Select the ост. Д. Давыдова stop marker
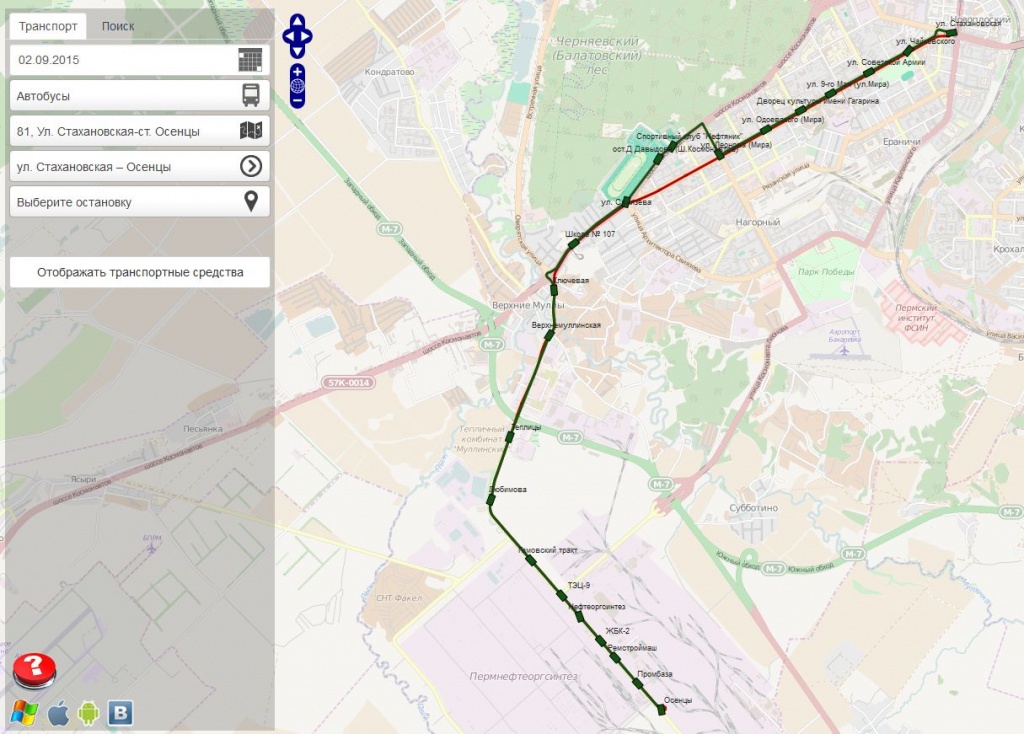This screenshot has width=1024, height=734. click(x=658, y=158)
